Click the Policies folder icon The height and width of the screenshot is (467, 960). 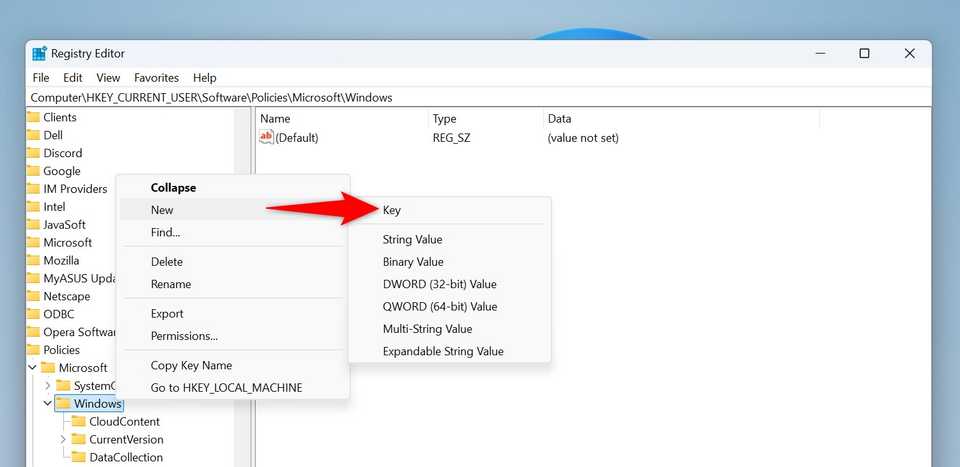click(x=33, y=350)
